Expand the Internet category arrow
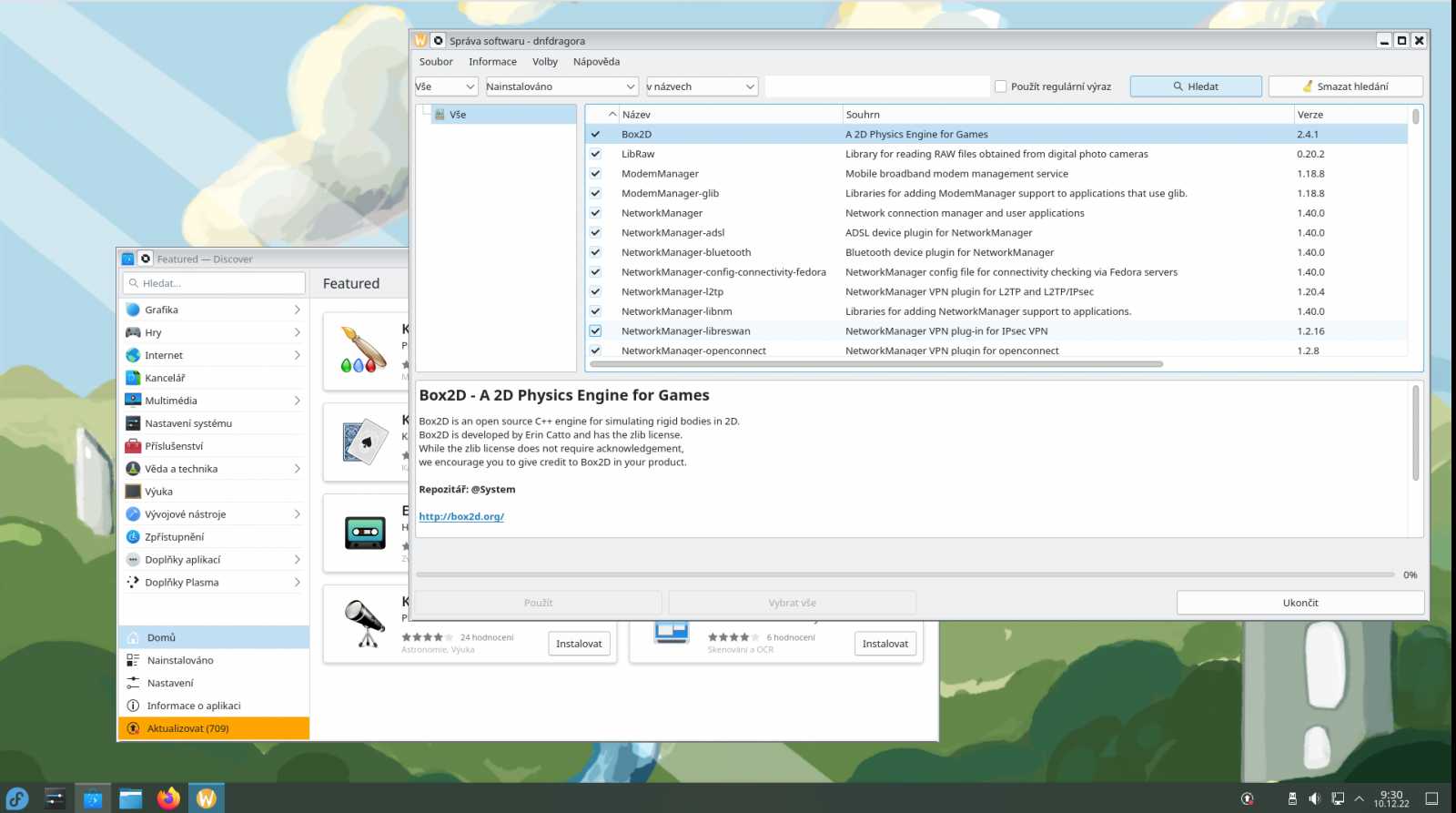The image size is (1456, 813). [x=297, y=355]
